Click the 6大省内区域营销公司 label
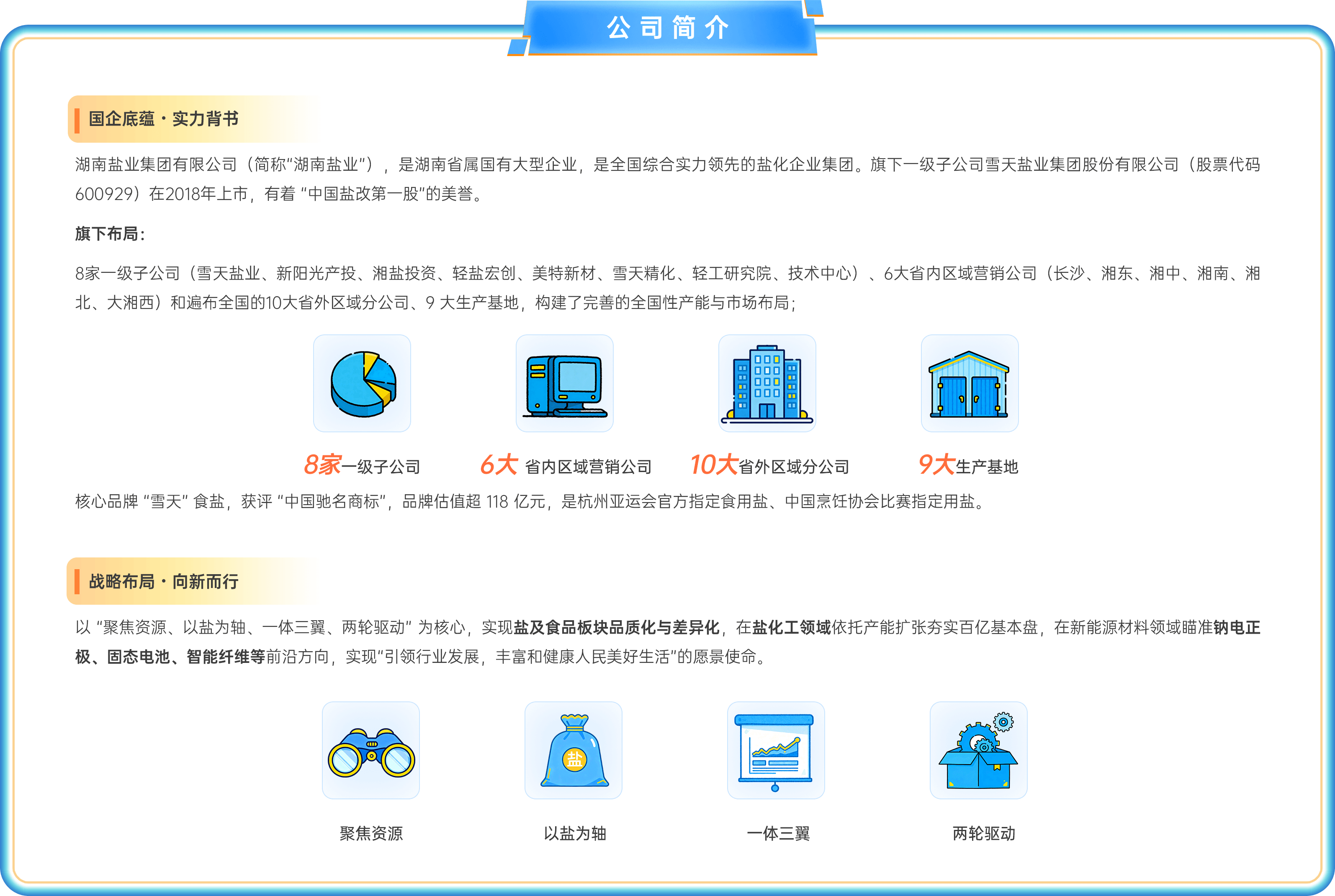The width and height of the screenshot is (1335, 896). click(x=566, y=465)
